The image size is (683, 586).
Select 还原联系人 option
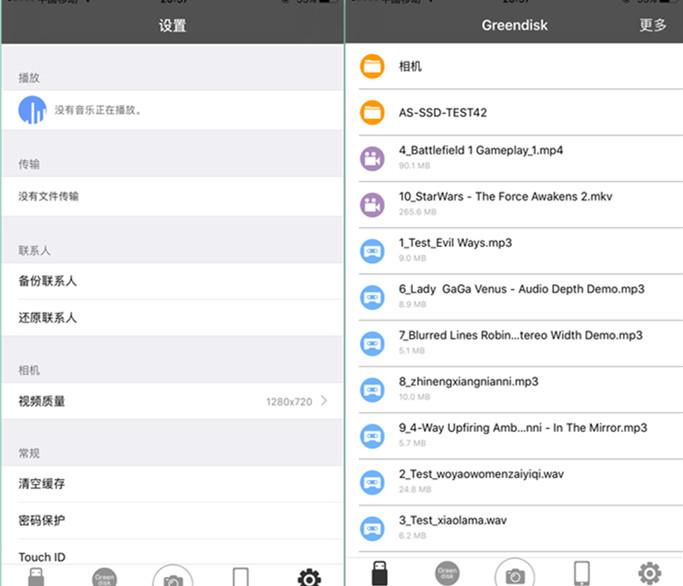[x=172, y=318]
